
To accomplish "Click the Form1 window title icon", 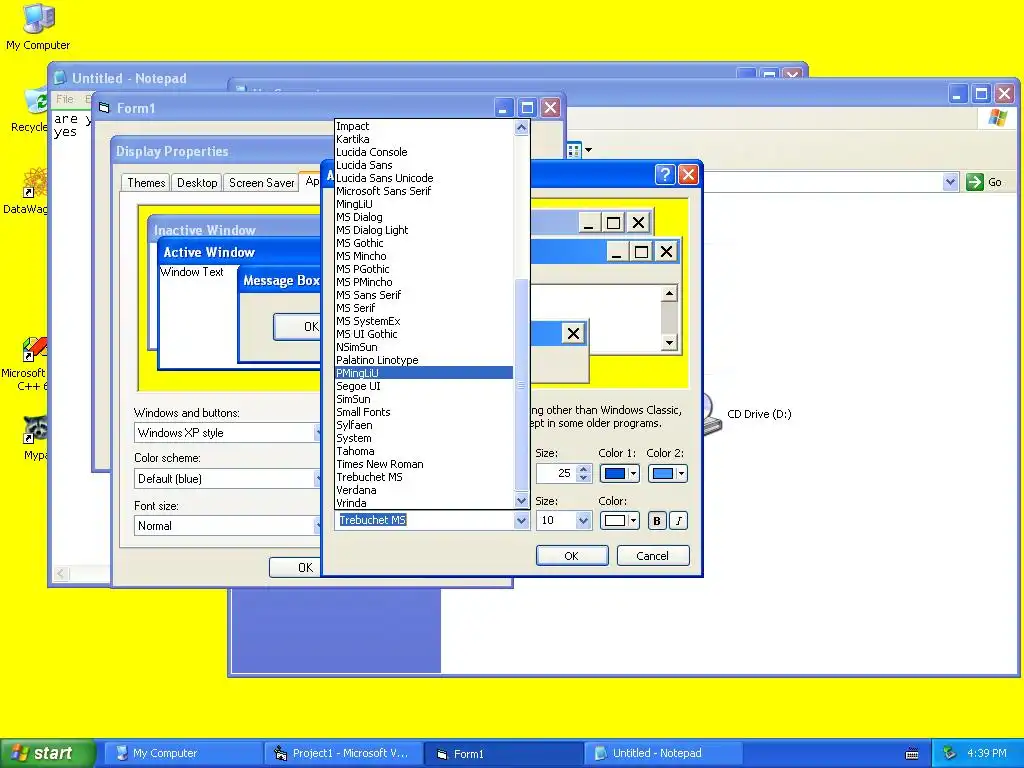I will [x=104, y=108].
